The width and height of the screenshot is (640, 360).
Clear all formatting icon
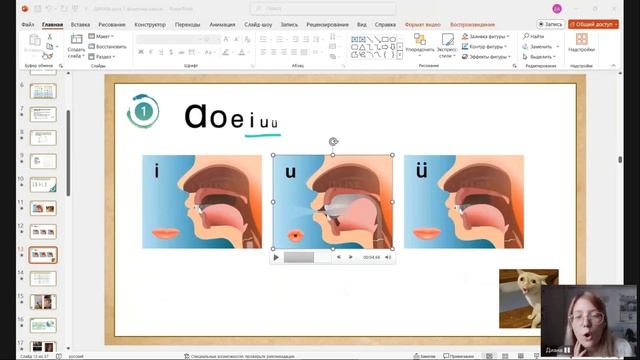pyautogui.click(x=247, y=39)
